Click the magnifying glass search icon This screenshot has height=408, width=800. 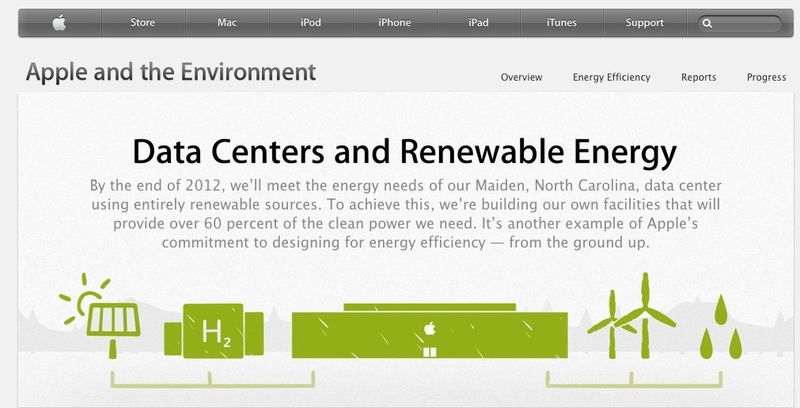(x=707, y=23)
